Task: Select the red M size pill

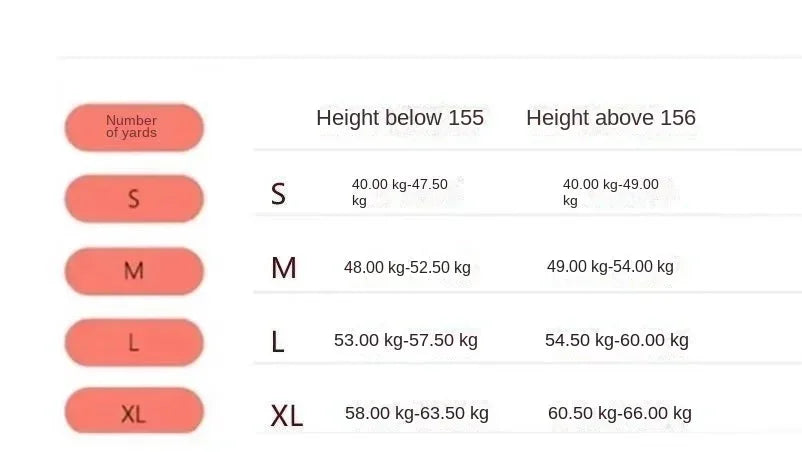Action: pyautogui.click(x=134, y=271)
